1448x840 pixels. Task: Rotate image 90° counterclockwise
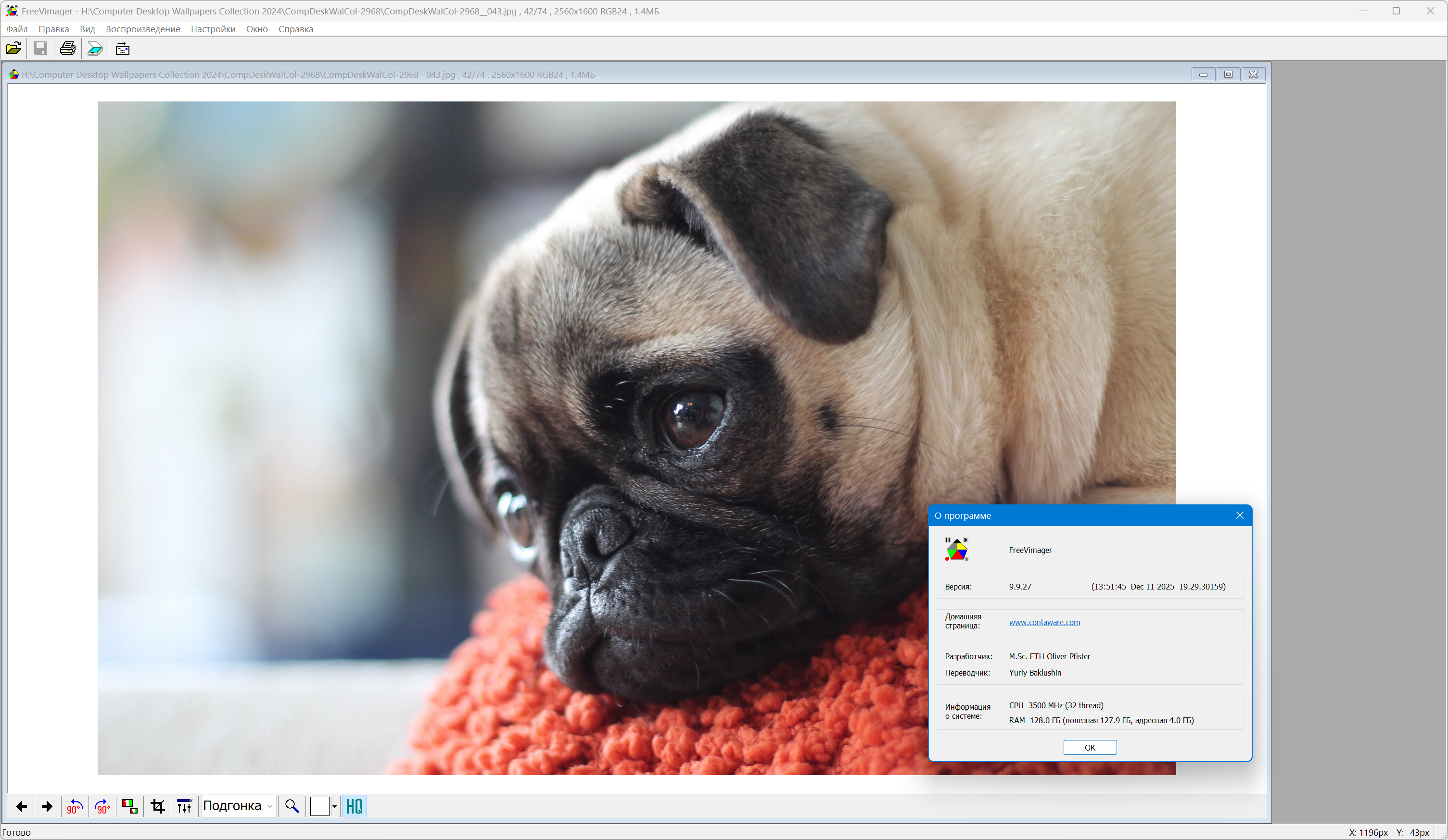[x=75, y=806]
